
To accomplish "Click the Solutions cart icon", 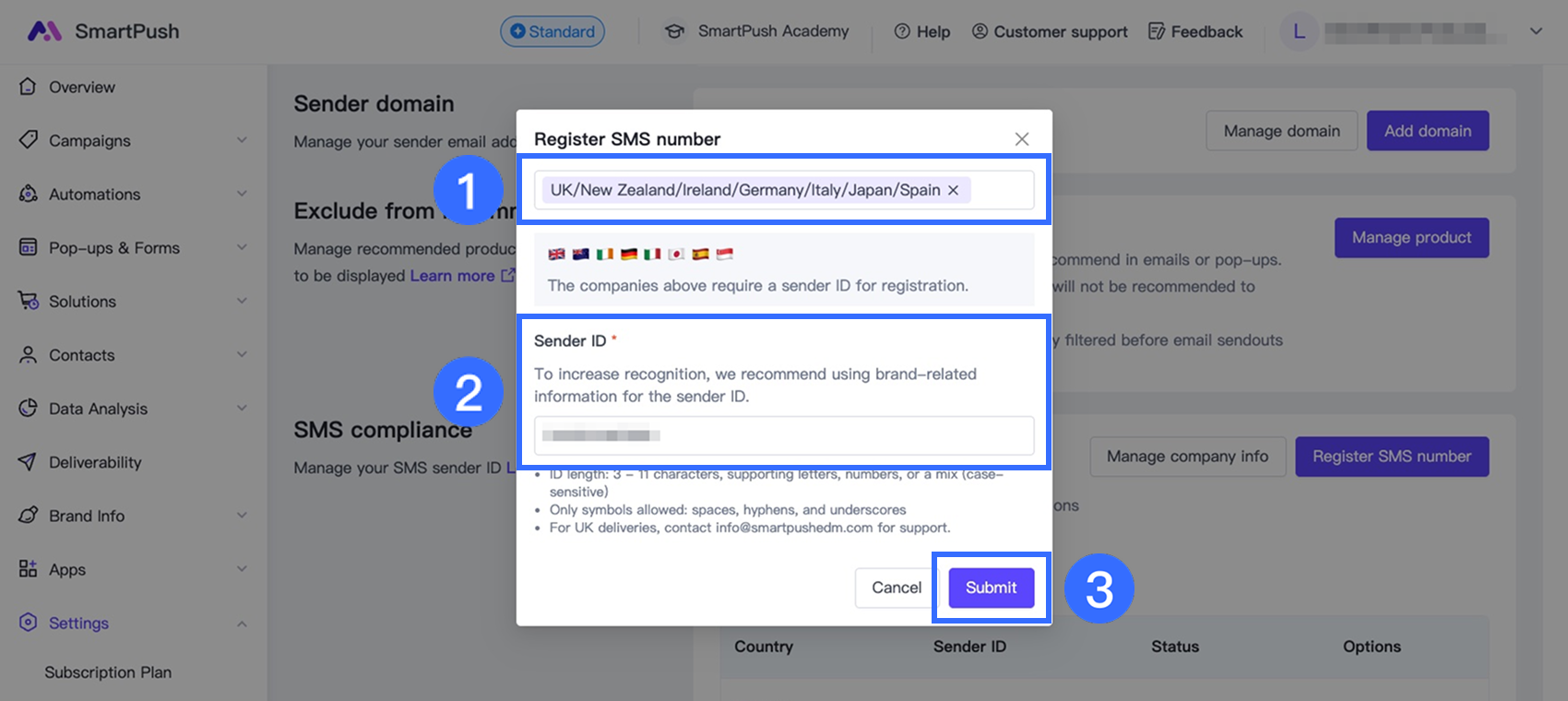I will pyautogui.click(x=29, y=301).
